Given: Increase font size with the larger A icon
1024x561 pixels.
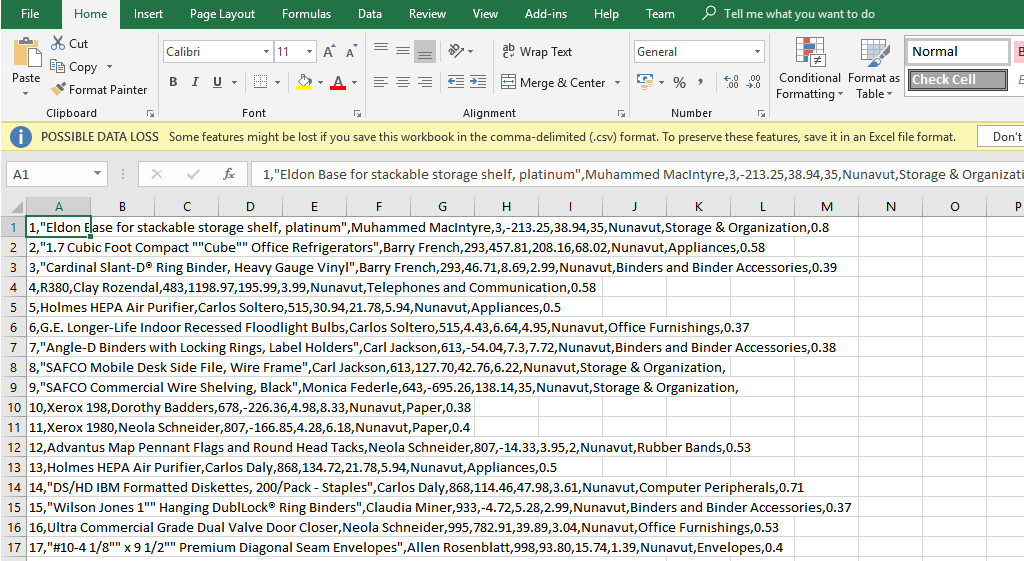Looking at the screenshot, I should [329, 52].
